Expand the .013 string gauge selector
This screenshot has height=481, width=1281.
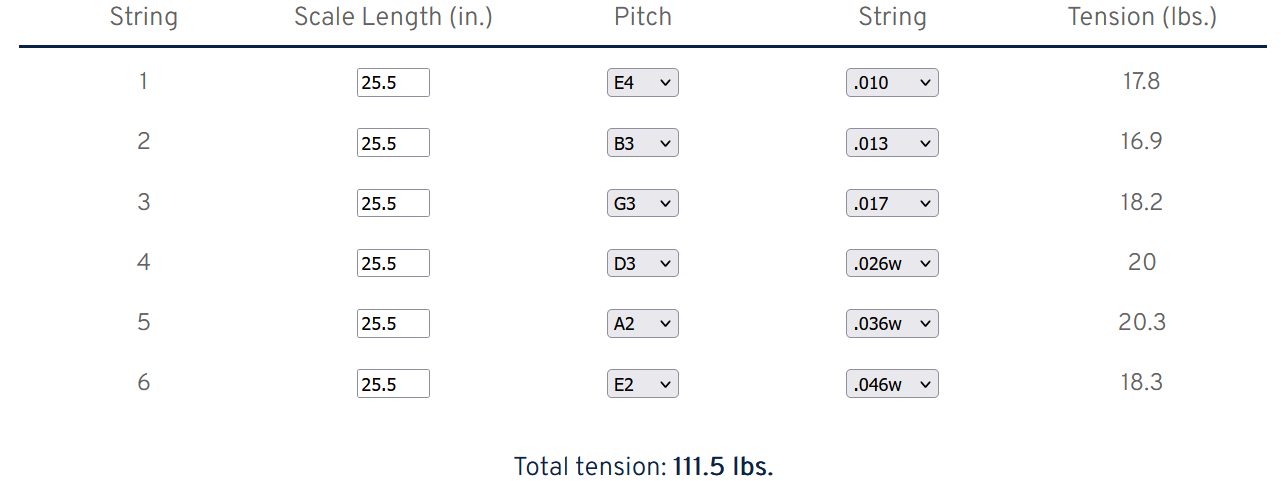pos(892,143)
